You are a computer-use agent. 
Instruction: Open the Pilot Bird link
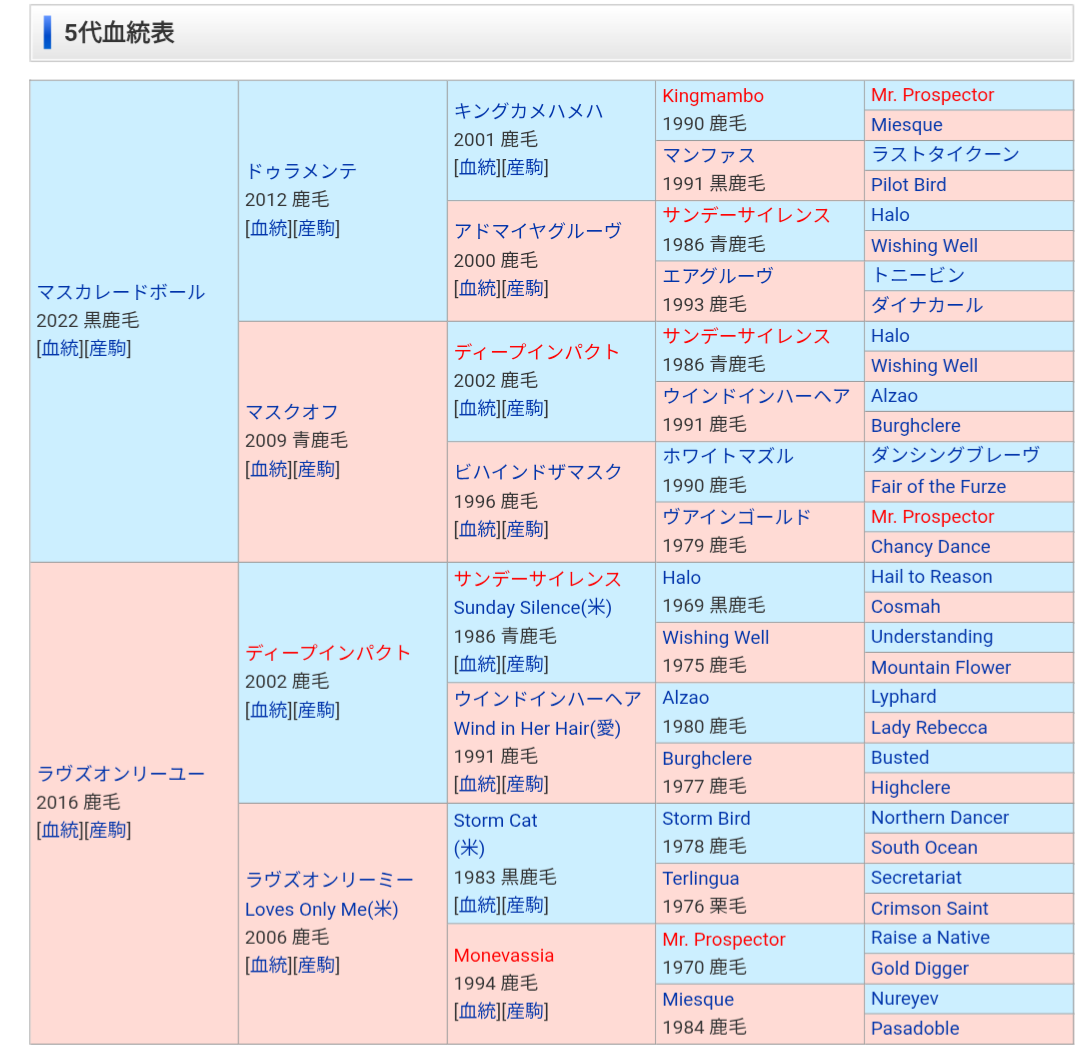pos(908,185)
